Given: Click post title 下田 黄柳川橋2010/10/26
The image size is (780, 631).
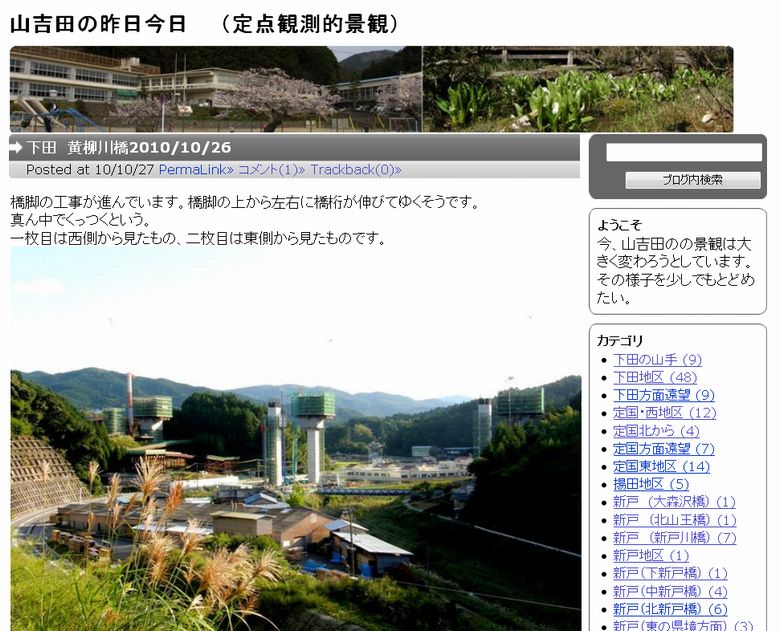Looking at the screenshot, I should [129, 147].
